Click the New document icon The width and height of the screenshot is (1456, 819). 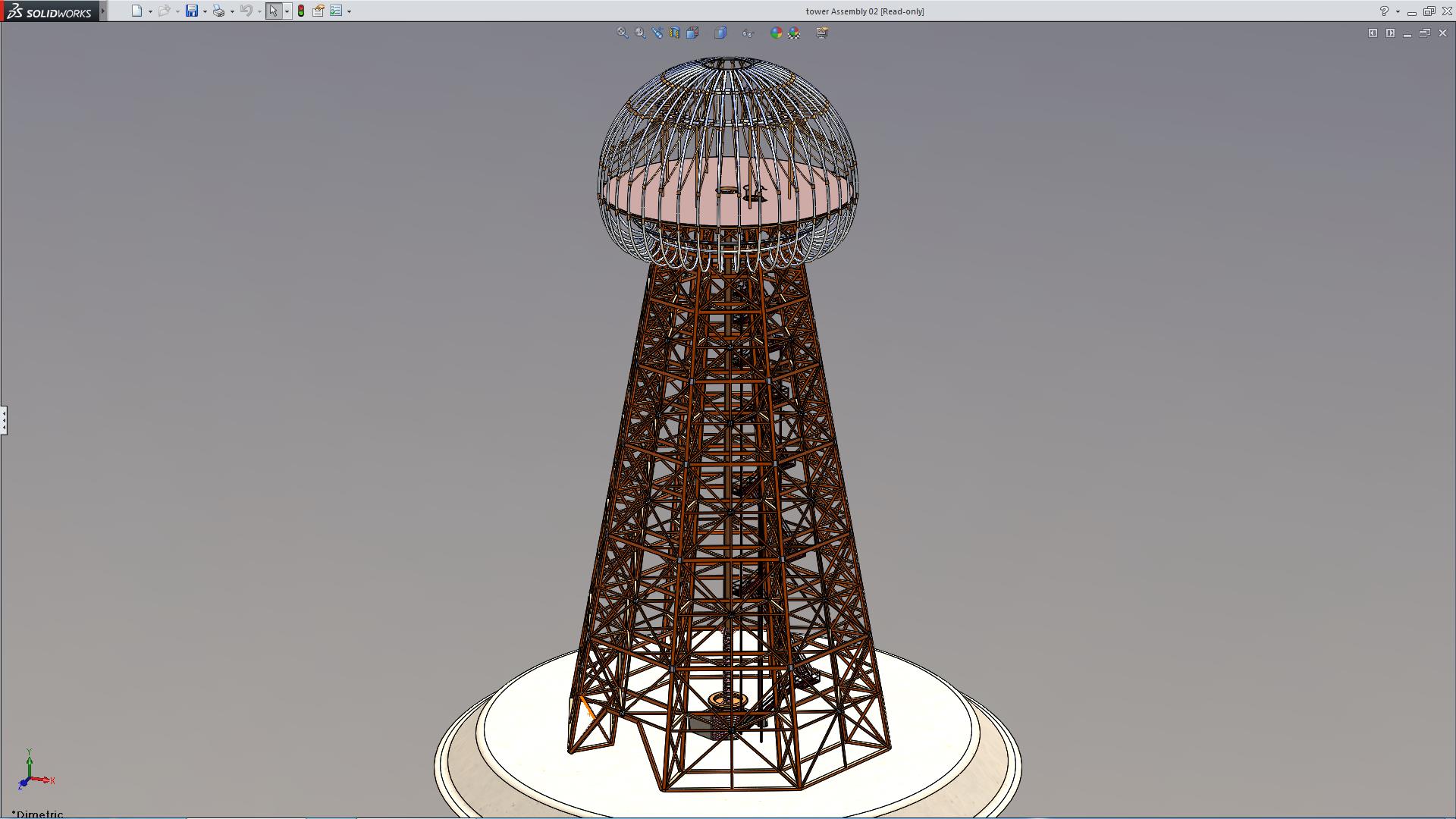[136, 11]
